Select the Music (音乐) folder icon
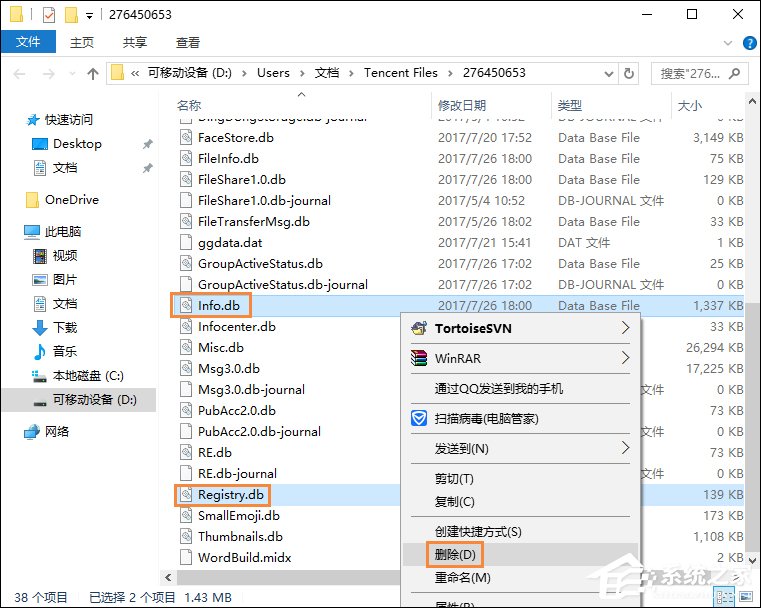This screenshot has height=608, width=761. [40, 351]
